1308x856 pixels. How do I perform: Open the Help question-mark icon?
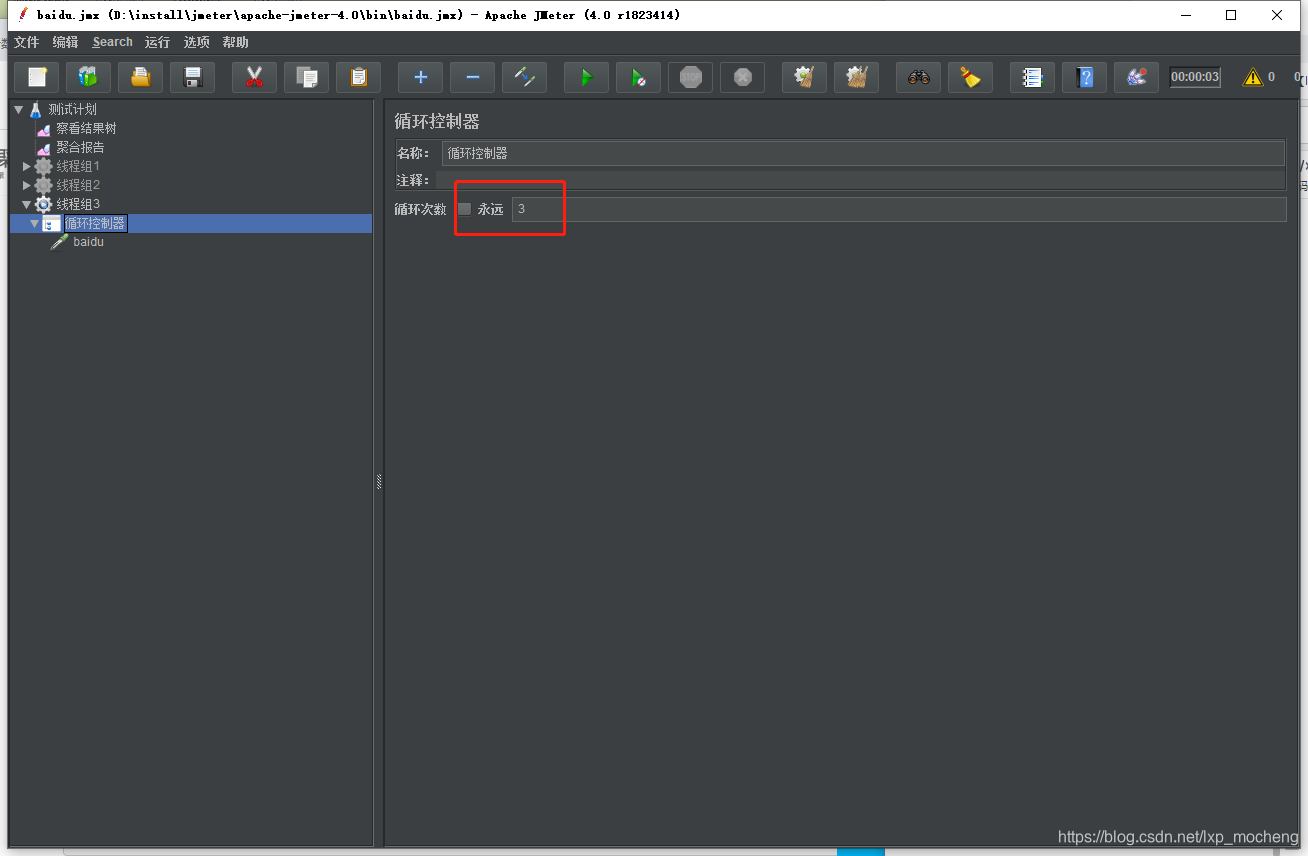[x=1085, y=77]
